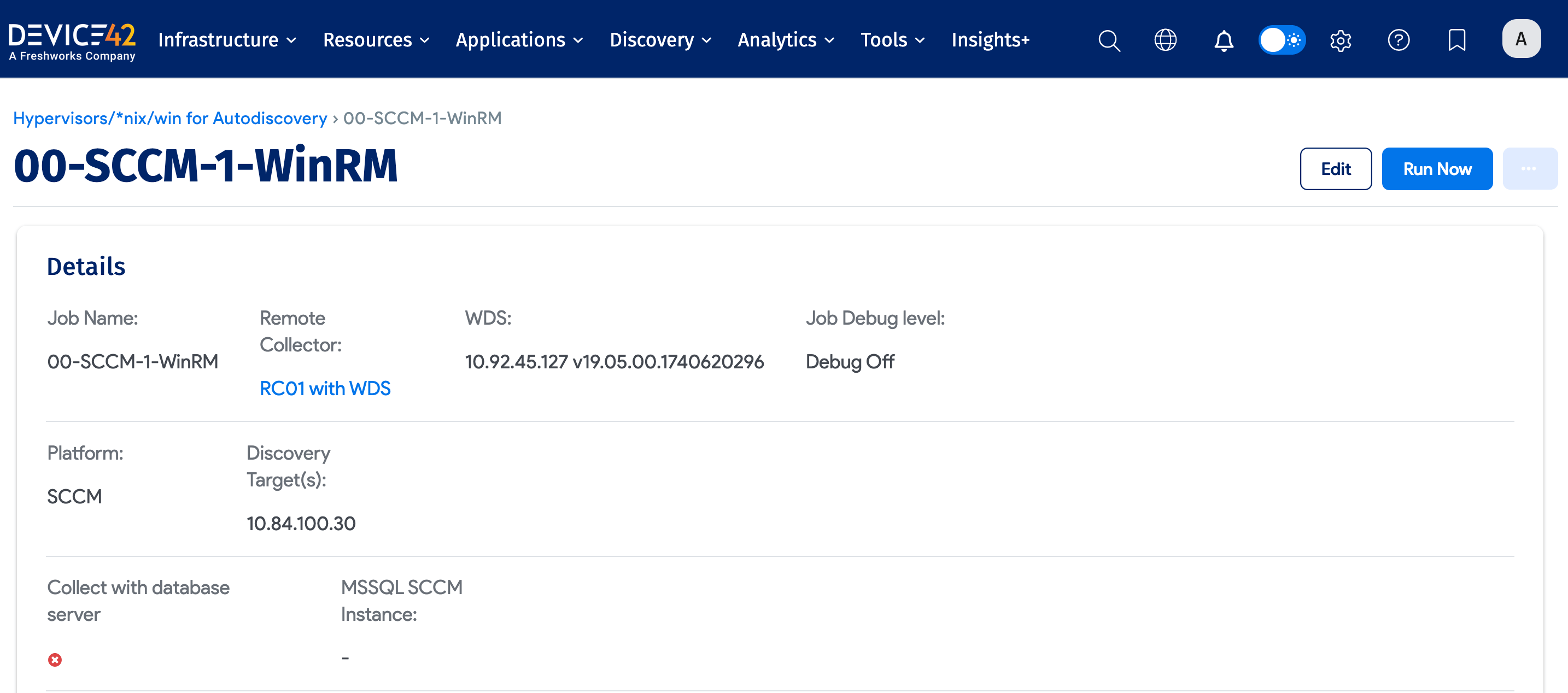Click the globe language icon
The height and width of the screenshot is (693, 1568).
click(1165, 40)
